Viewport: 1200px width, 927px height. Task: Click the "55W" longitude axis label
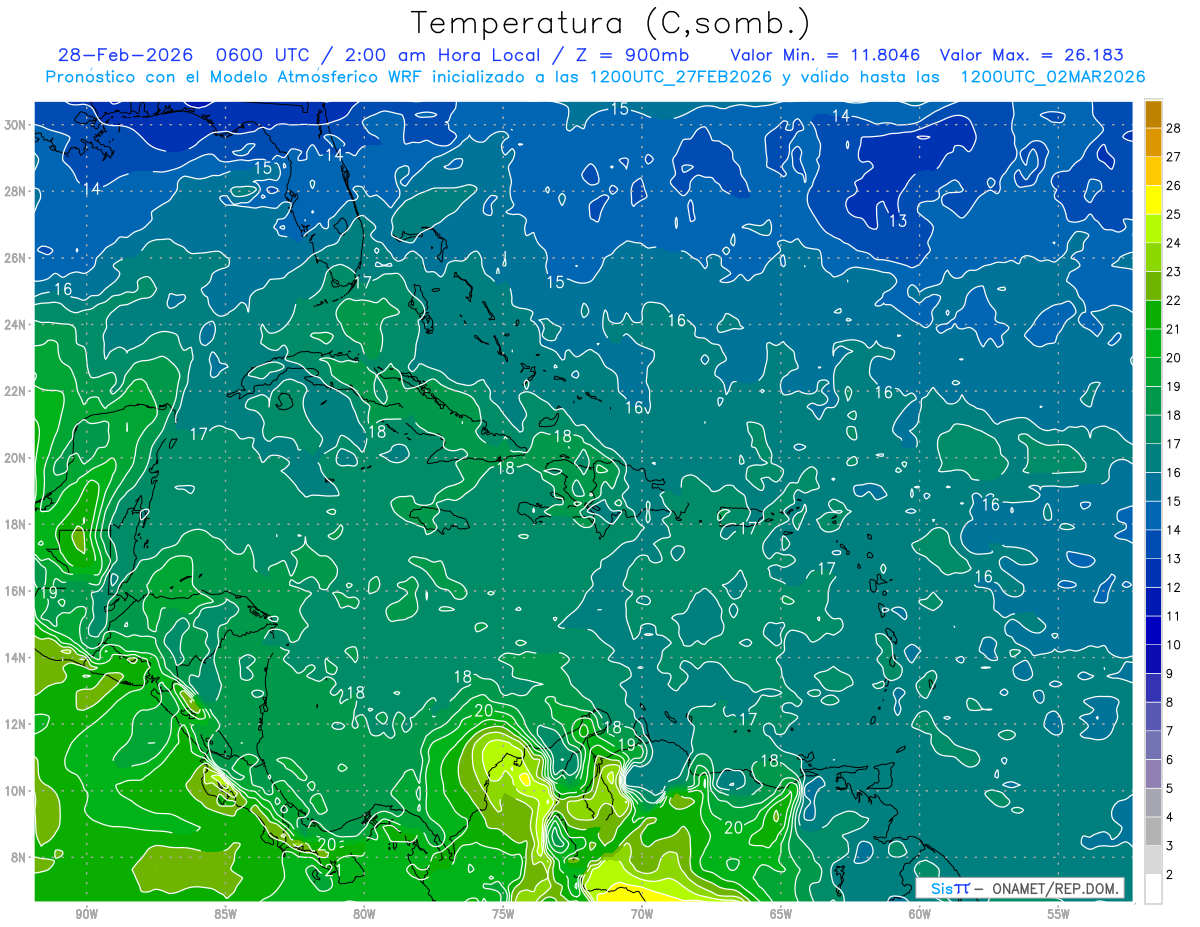pyautogui.click(x=1059, y=914)
